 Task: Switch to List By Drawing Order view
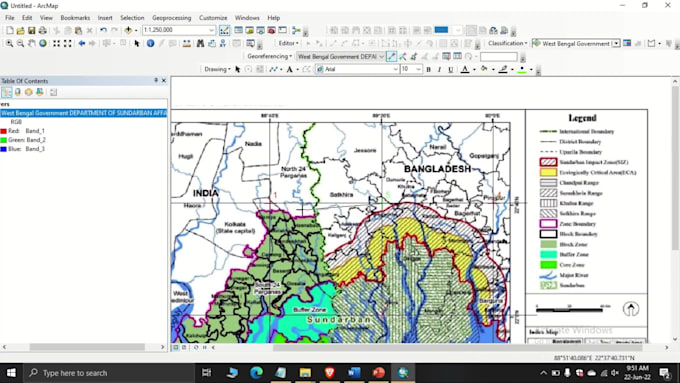(7, 92)
